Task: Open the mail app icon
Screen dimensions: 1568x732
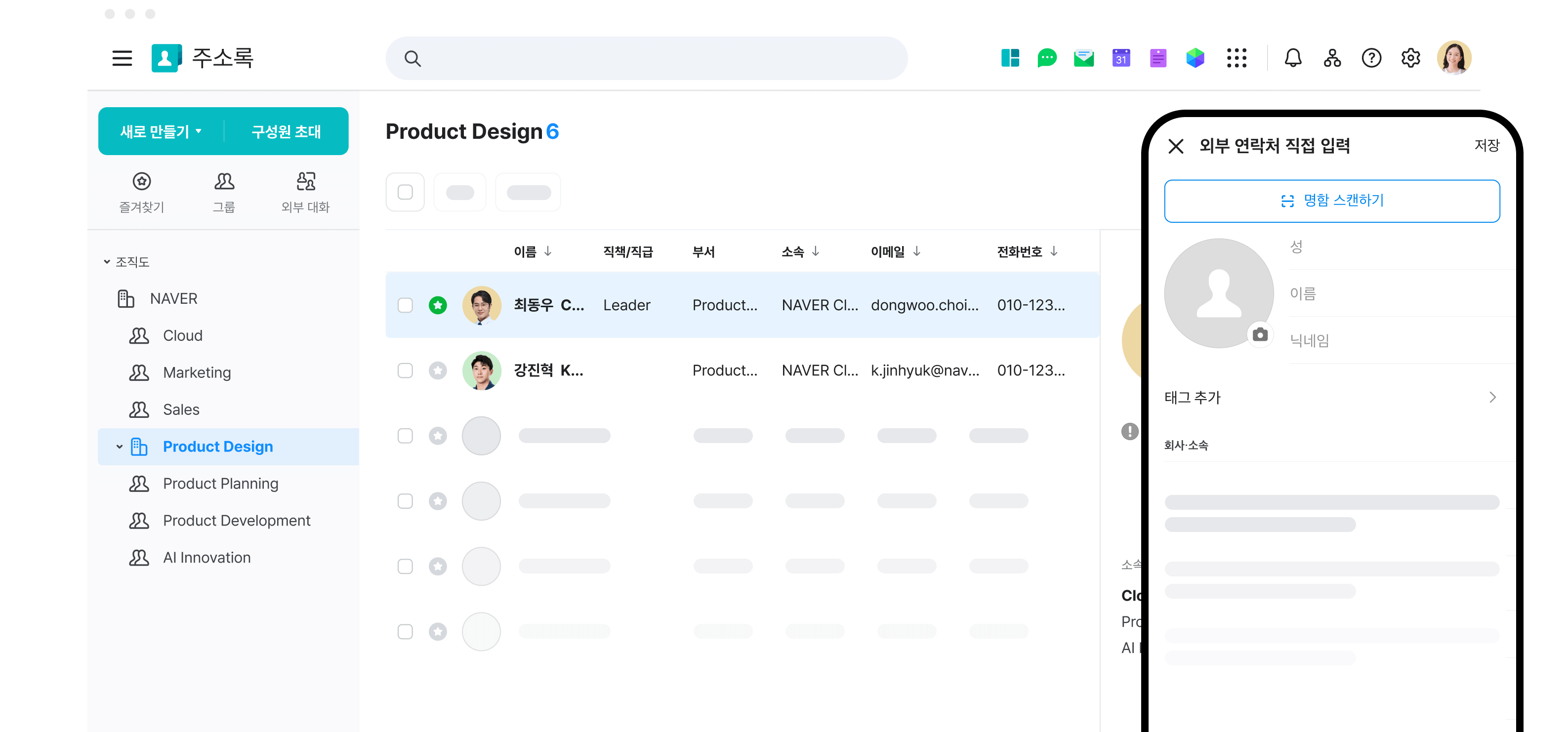Action: click(1083, 58)
